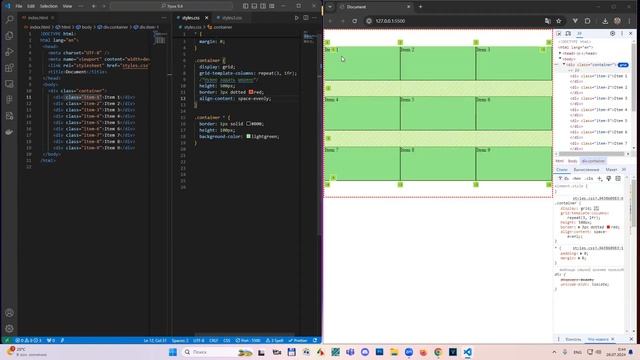The width and height of the screenshot is (640, 360).
Task: Open black #000 color swatch in VS Code
Action: tap(249, 124)
